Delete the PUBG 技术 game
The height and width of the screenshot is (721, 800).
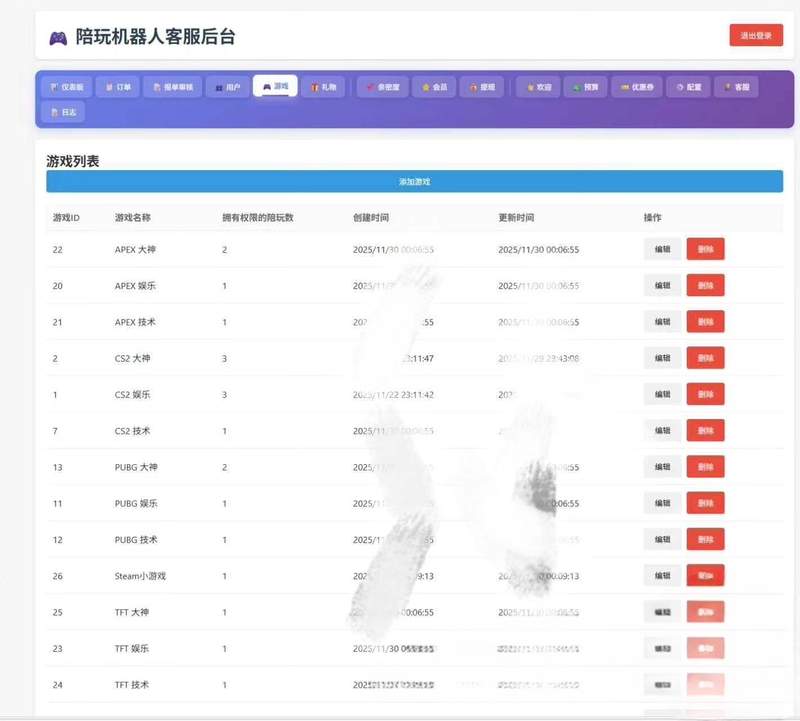(705, 539)
